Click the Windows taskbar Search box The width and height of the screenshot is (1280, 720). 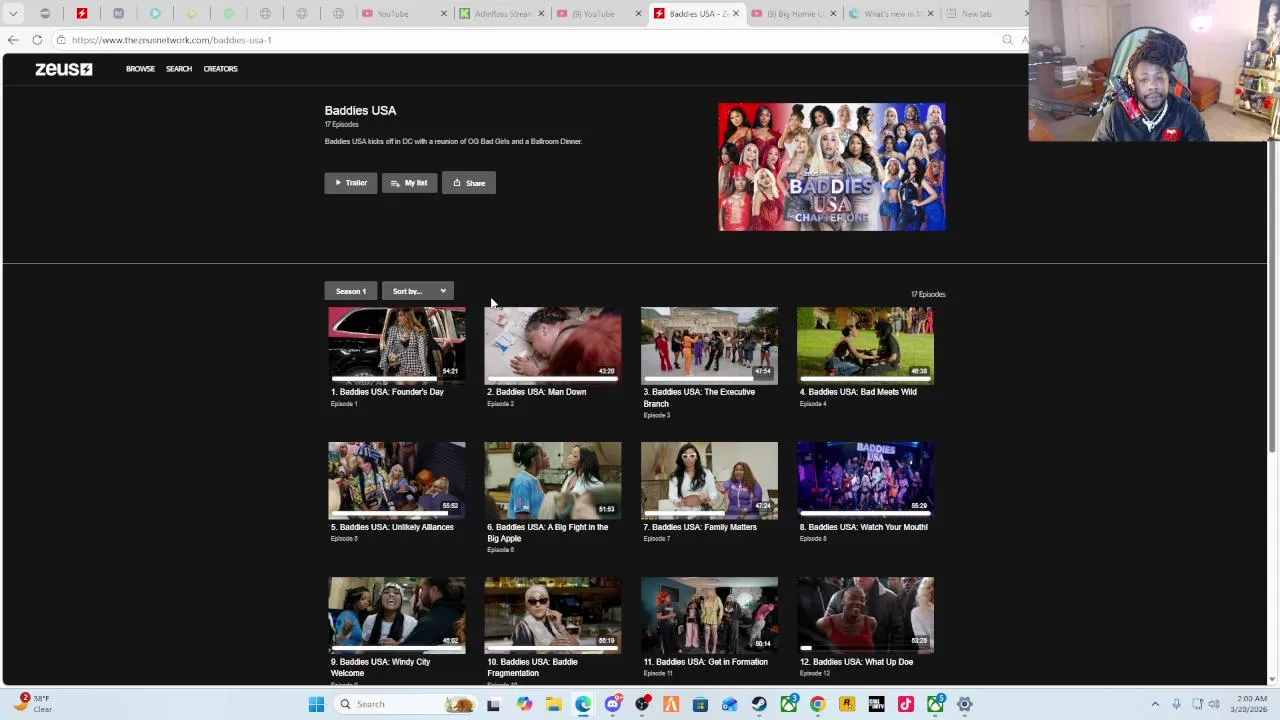[406, 704]
